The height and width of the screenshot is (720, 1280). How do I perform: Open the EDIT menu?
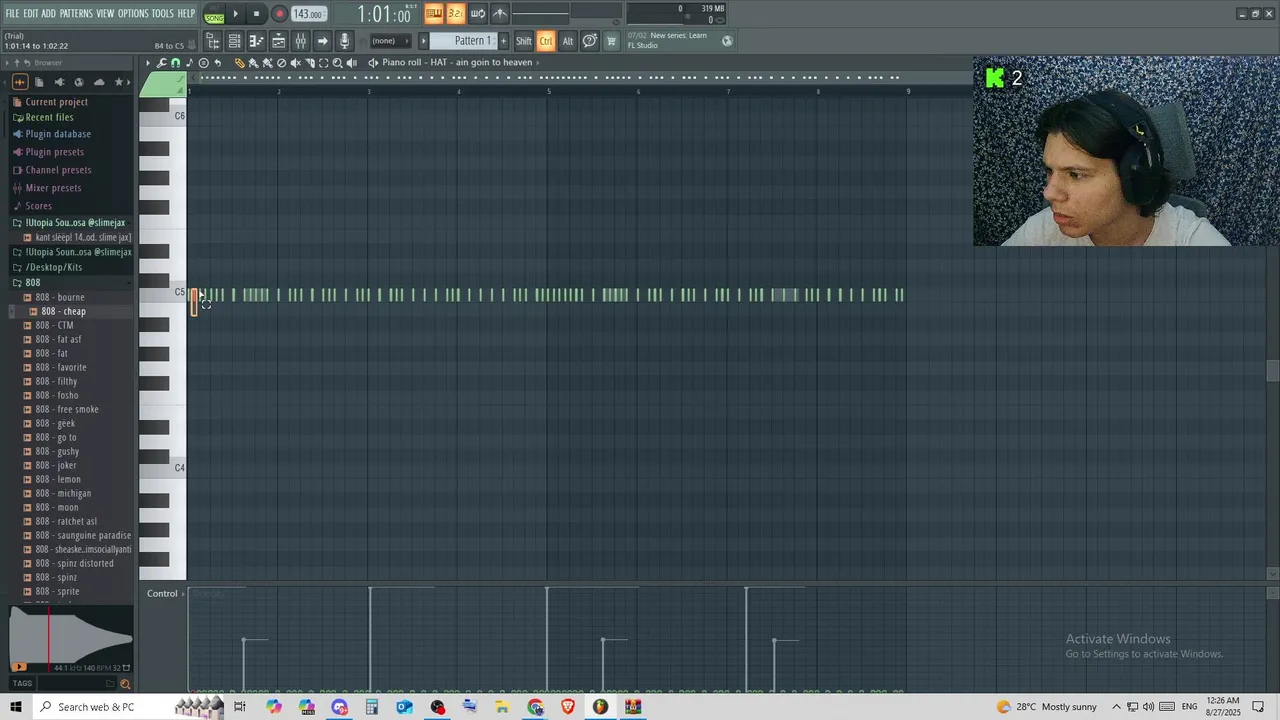tap(31, 13)
